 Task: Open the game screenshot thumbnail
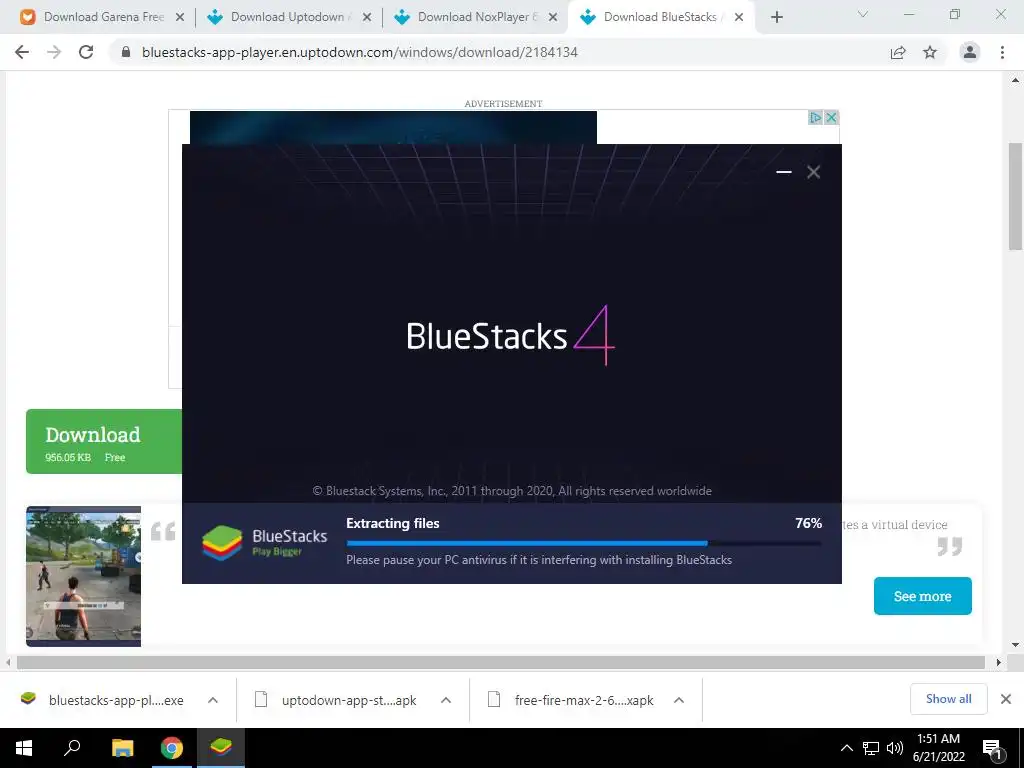84,577
